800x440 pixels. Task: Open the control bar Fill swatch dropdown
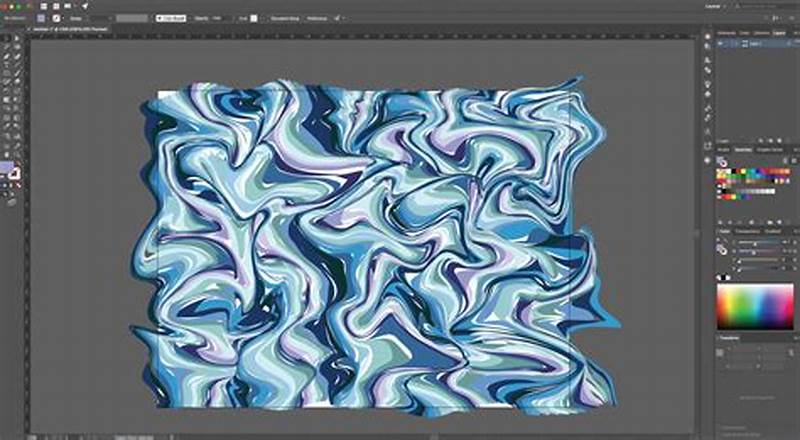41,18
